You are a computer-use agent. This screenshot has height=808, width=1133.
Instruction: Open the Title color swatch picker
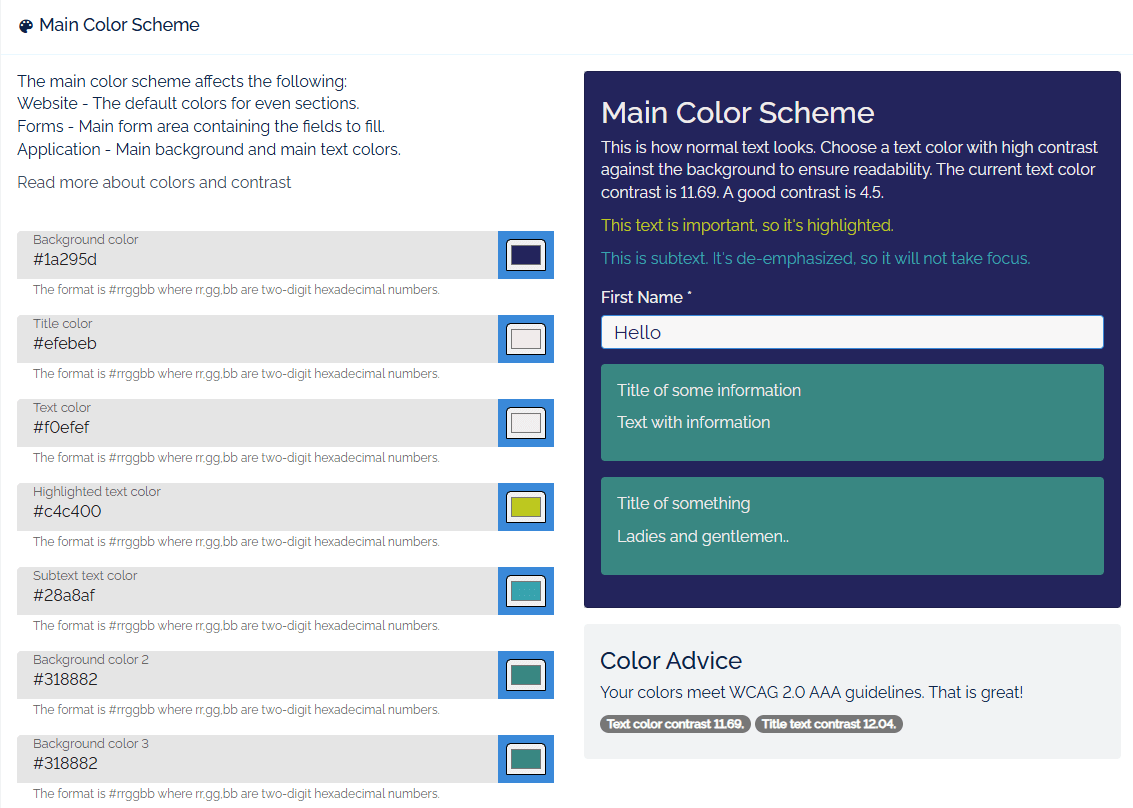[x=525, y=339]
